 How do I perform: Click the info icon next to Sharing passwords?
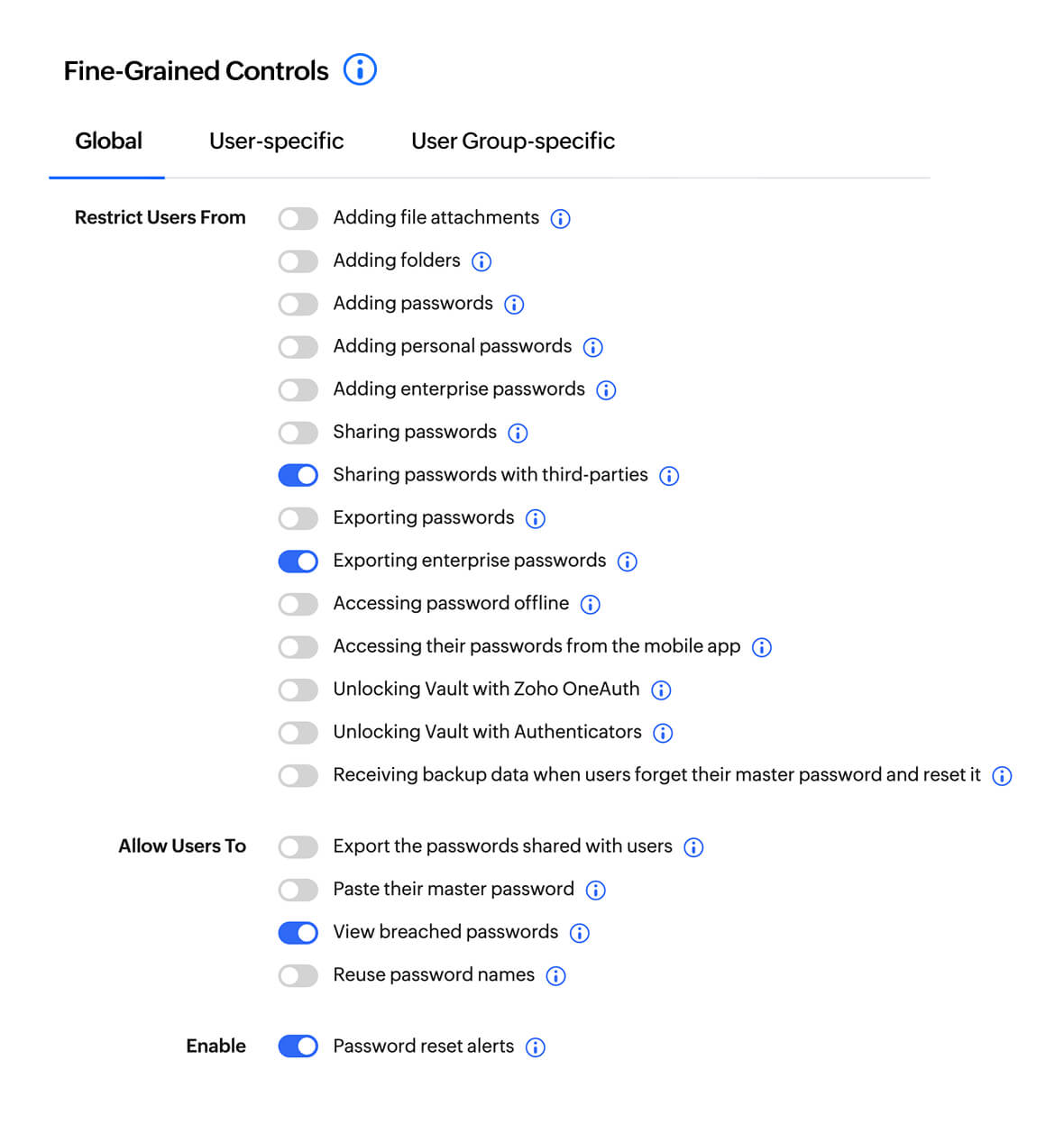[x=518, y=433]
